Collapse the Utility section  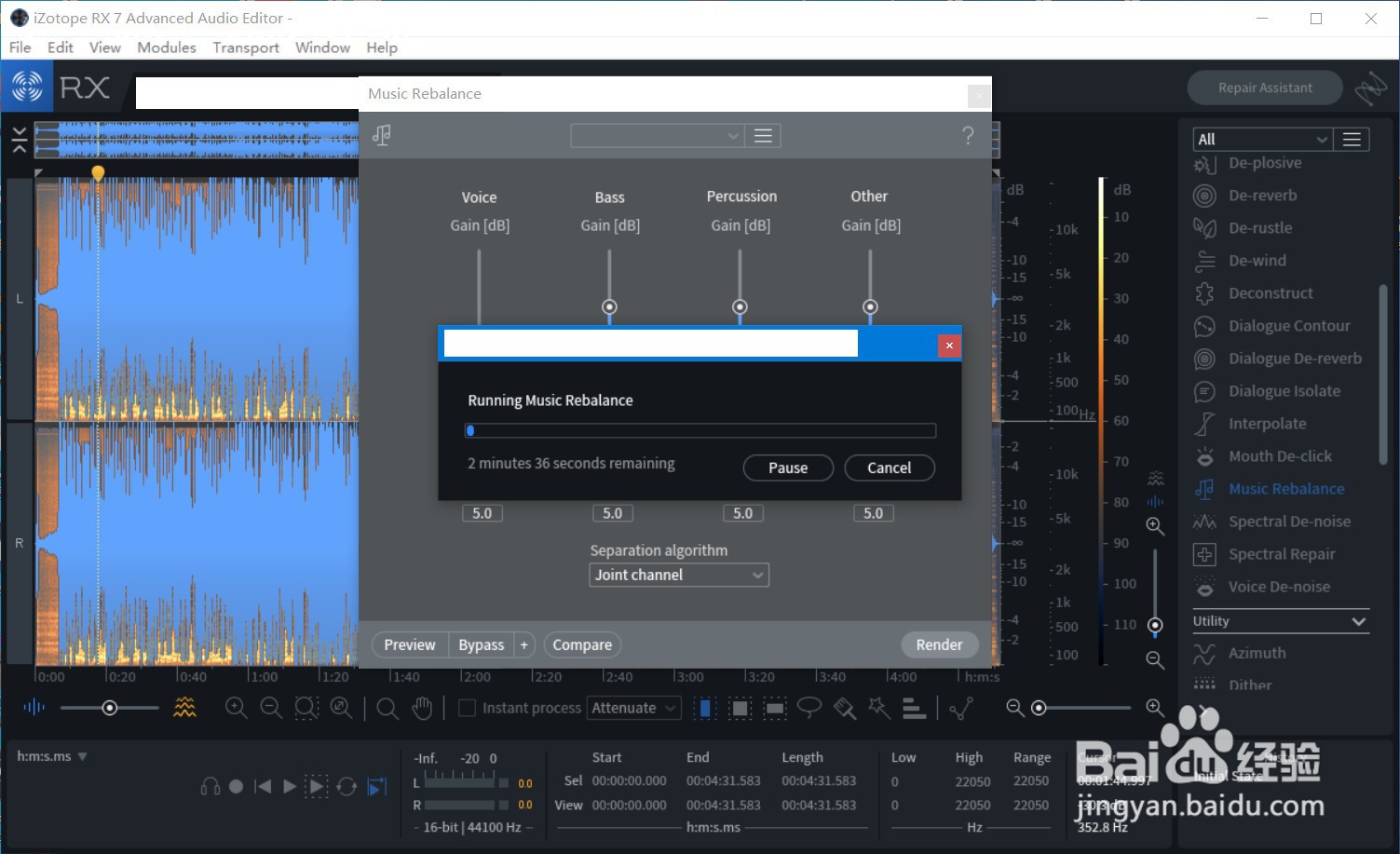[1358, 621]
